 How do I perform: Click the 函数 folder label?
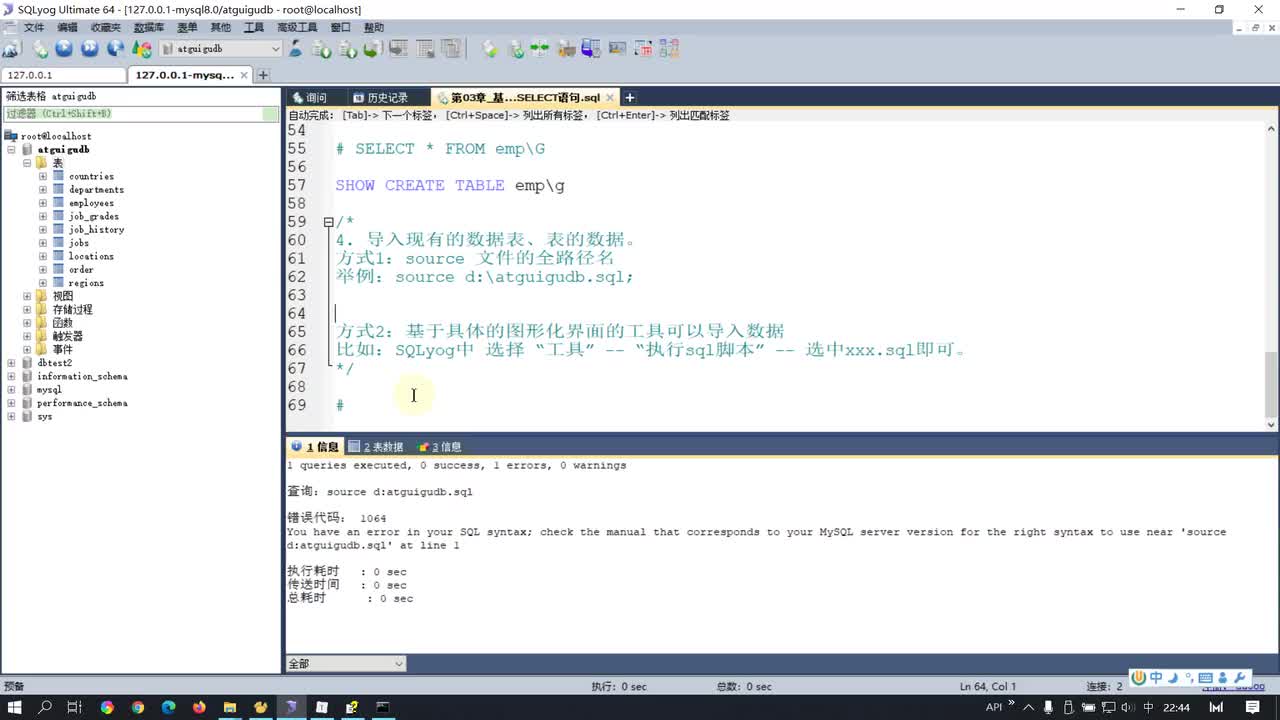pos(62,323)
